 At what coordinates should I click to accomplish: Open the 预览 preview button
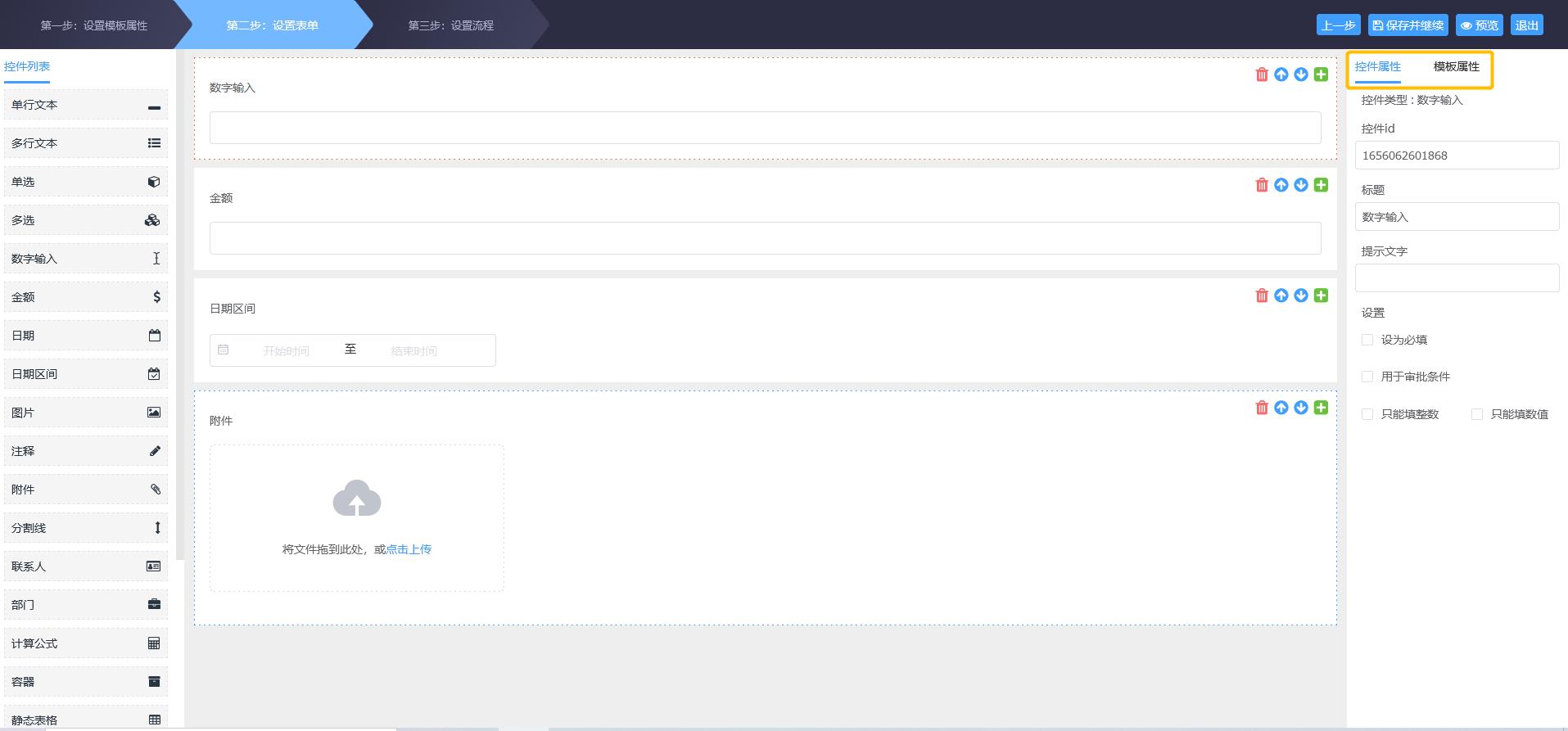[x=1479, y=25]
